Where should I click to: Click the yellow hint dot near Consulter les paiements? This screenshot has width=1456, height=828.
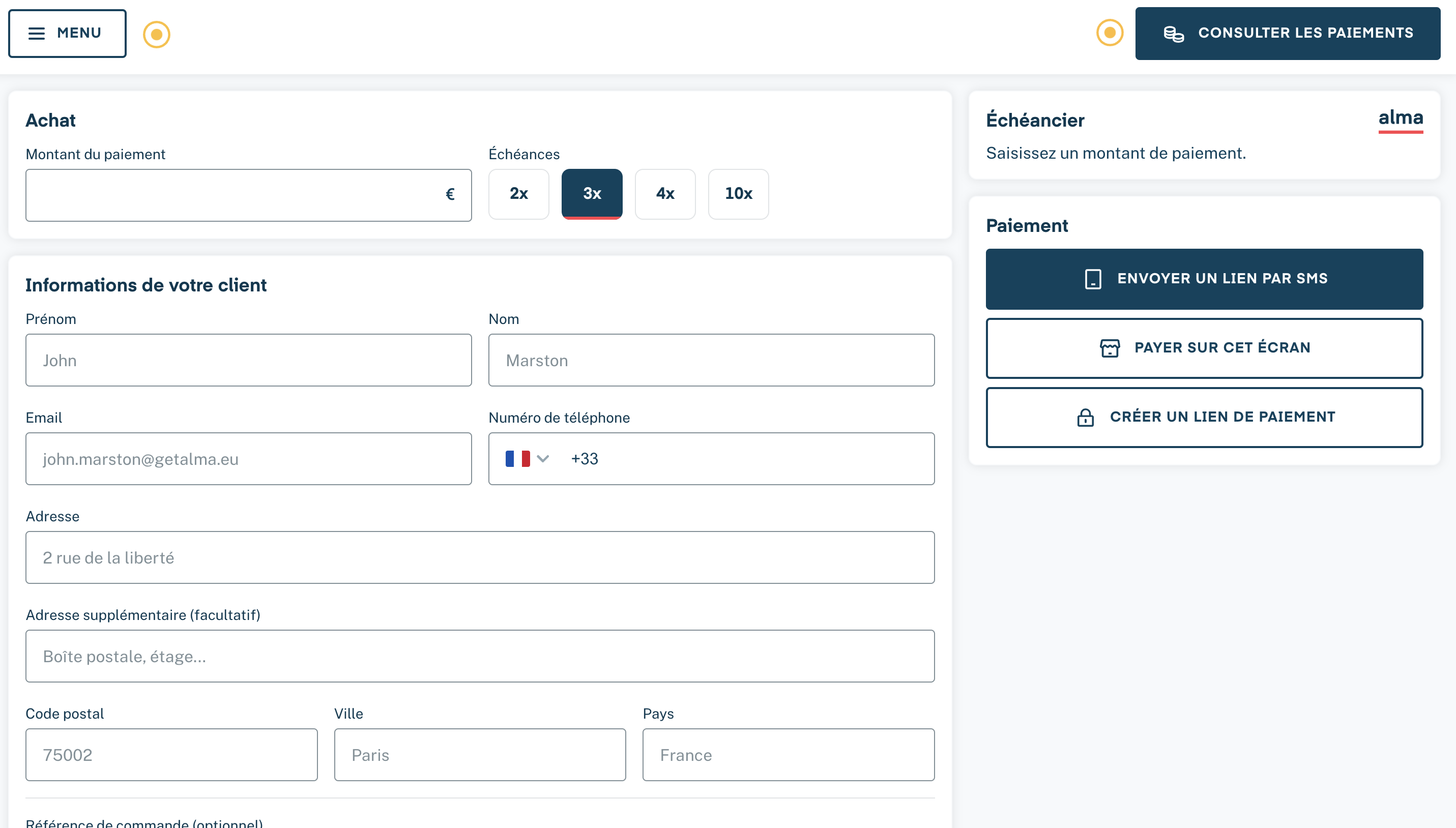click(1110, 33)
